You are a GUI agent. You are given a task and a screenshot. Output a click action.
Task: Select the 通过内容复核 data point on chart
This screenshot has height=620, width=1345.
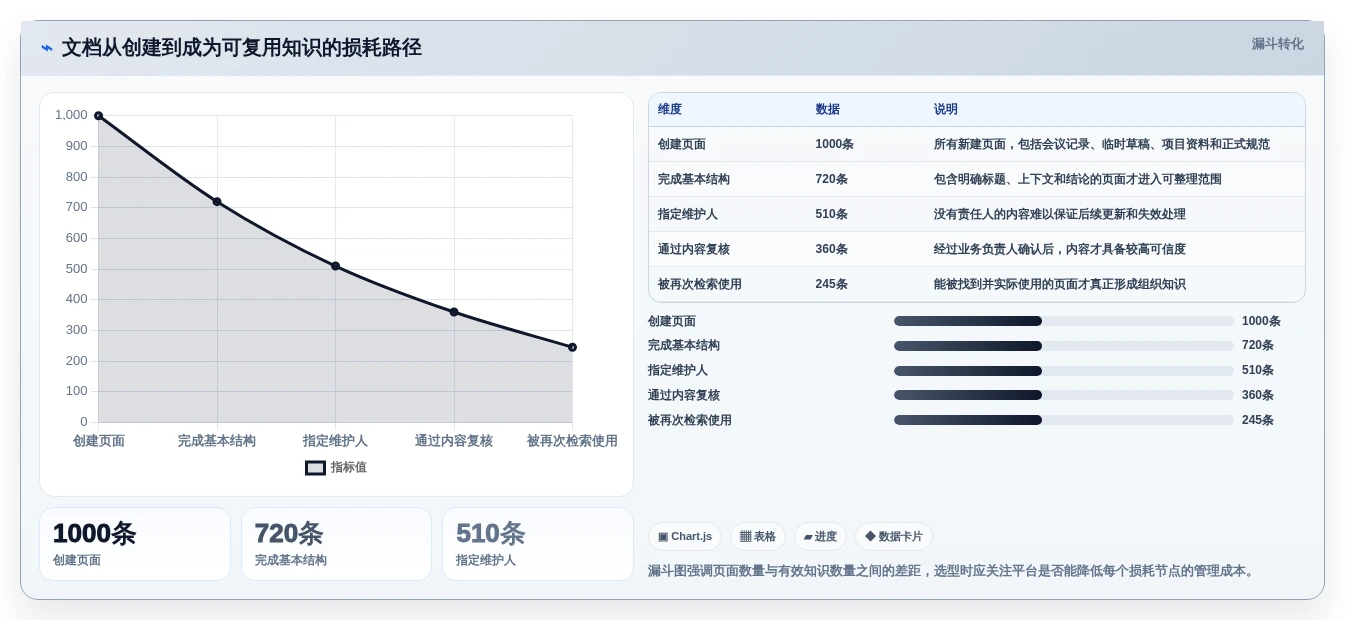point(454,312)
